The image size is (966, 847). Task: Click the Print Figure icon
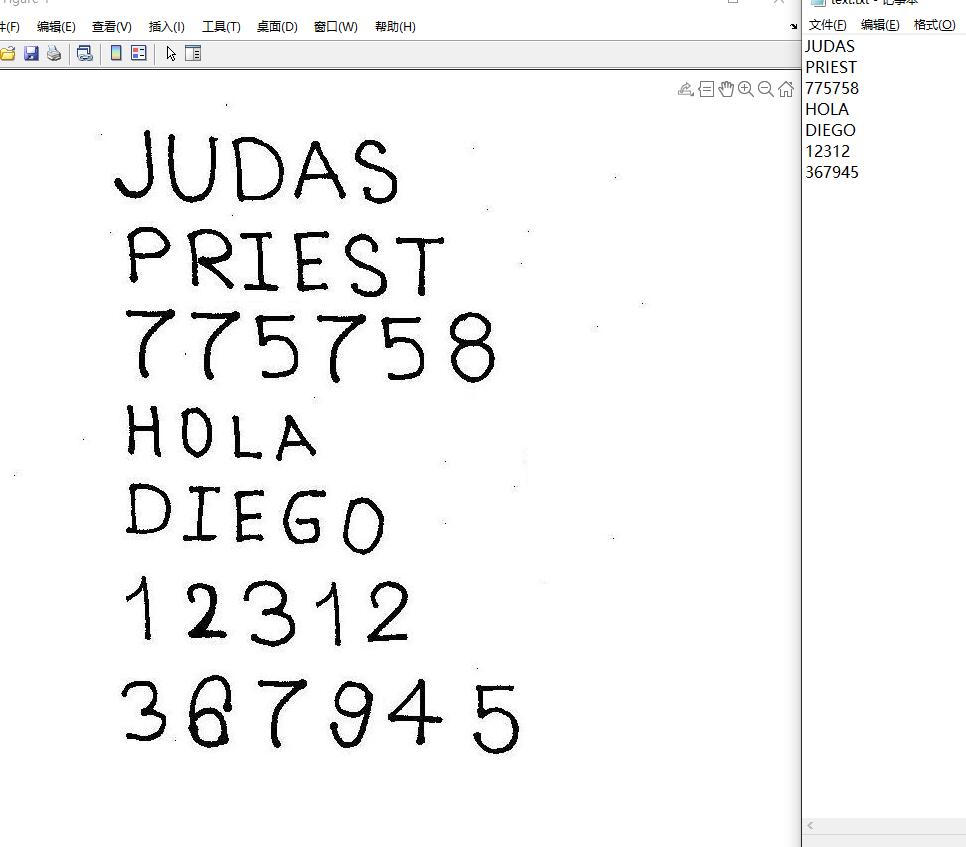[x=54, y=54]
